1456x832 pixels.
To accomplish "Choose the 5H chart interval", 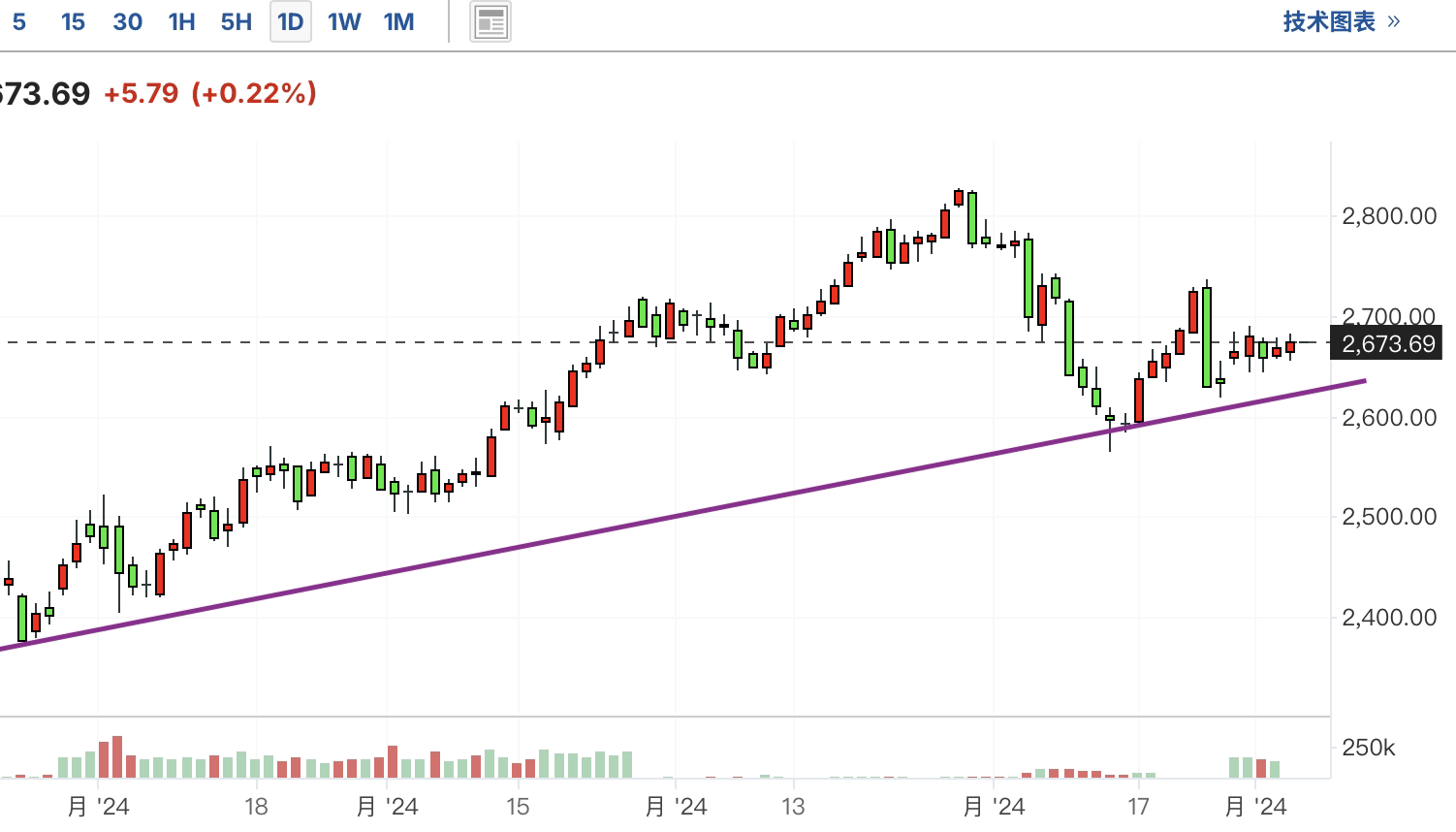I will click(236, 22).
